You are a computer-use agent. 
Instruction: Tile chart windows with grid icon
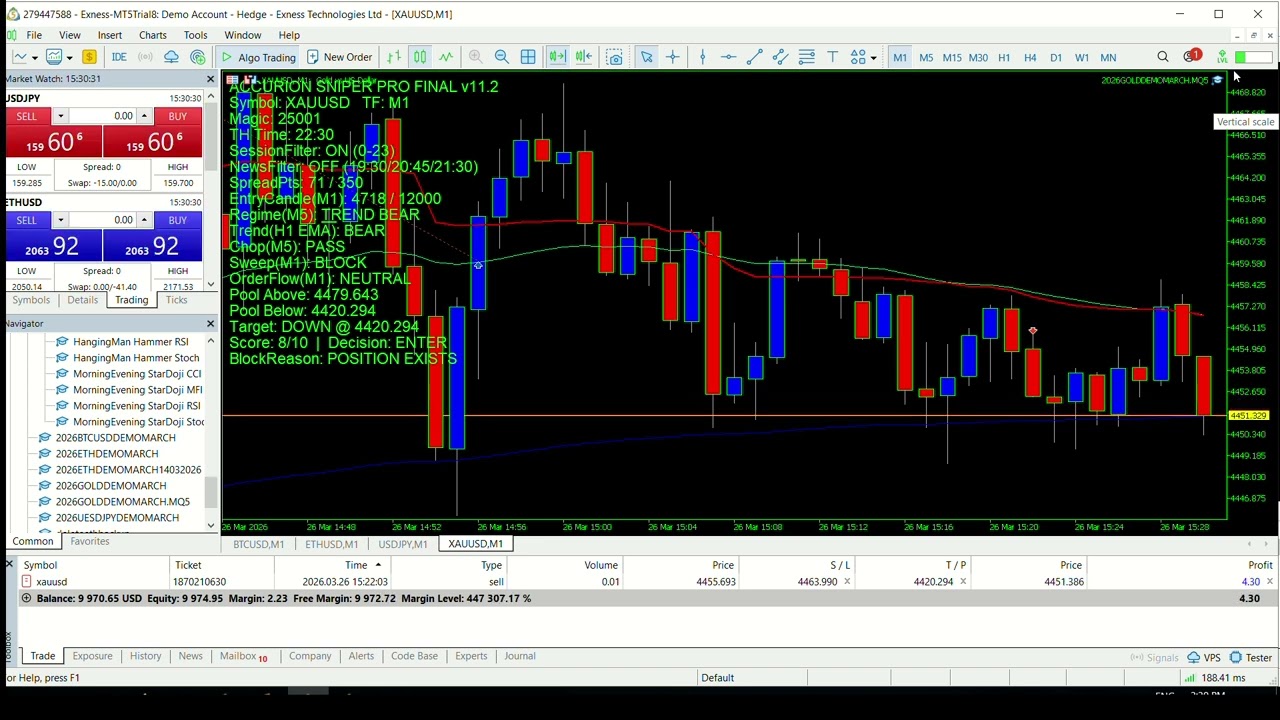[528, 57]
